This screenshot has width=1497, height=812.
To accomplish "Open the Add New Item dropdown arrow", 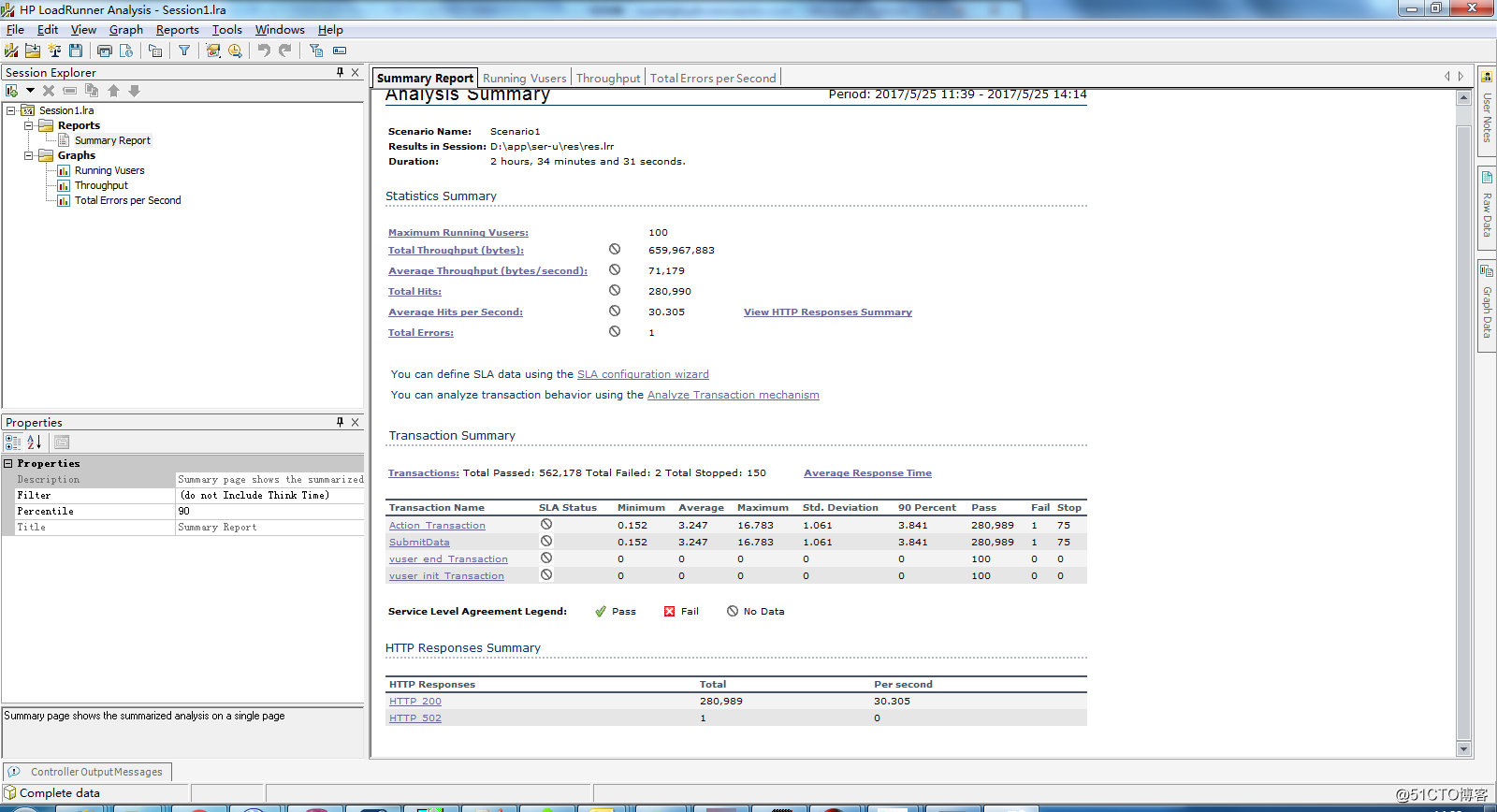I will [x=30, y=91].
